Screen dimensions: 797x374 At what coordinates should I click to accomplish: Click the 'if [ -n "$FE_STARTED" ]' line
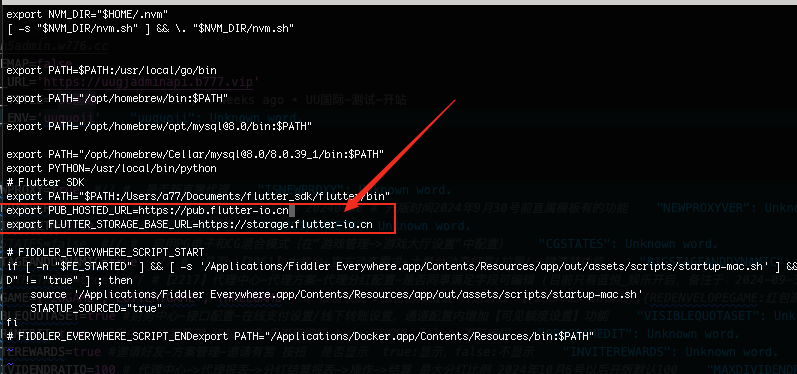(x=402, y=266)
